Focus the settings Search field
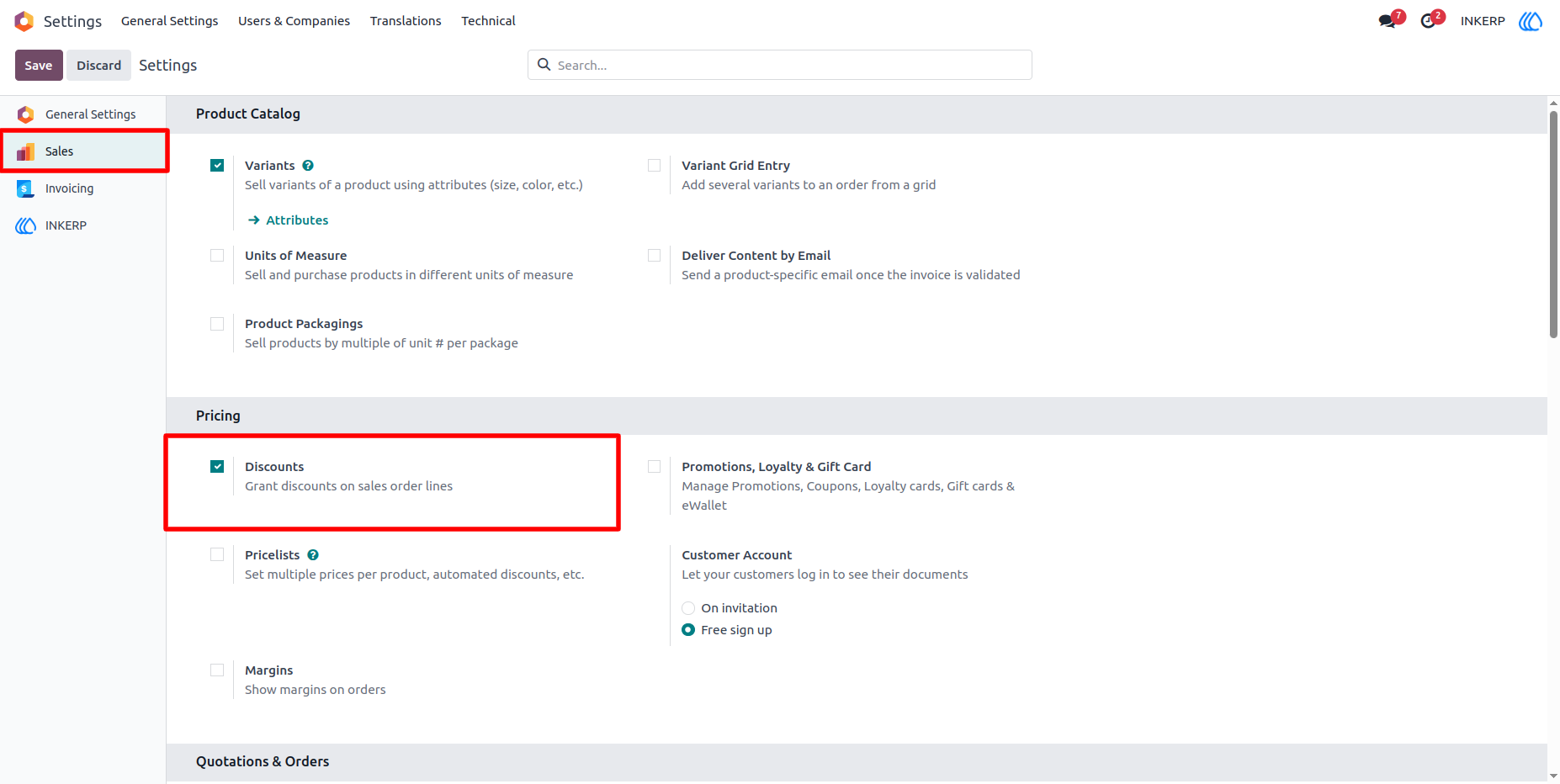 coord(780,65)
